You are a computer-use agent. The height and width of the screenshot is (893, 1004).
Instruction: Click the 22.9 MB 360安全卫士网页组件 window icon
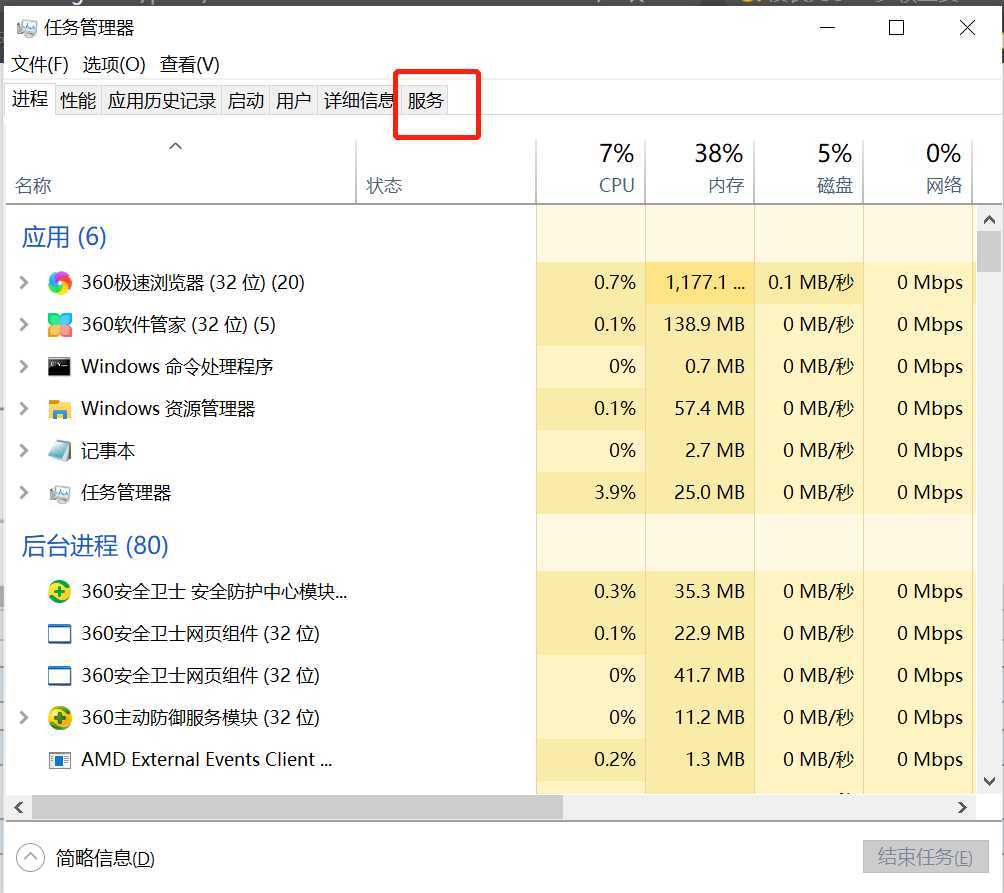60,634
